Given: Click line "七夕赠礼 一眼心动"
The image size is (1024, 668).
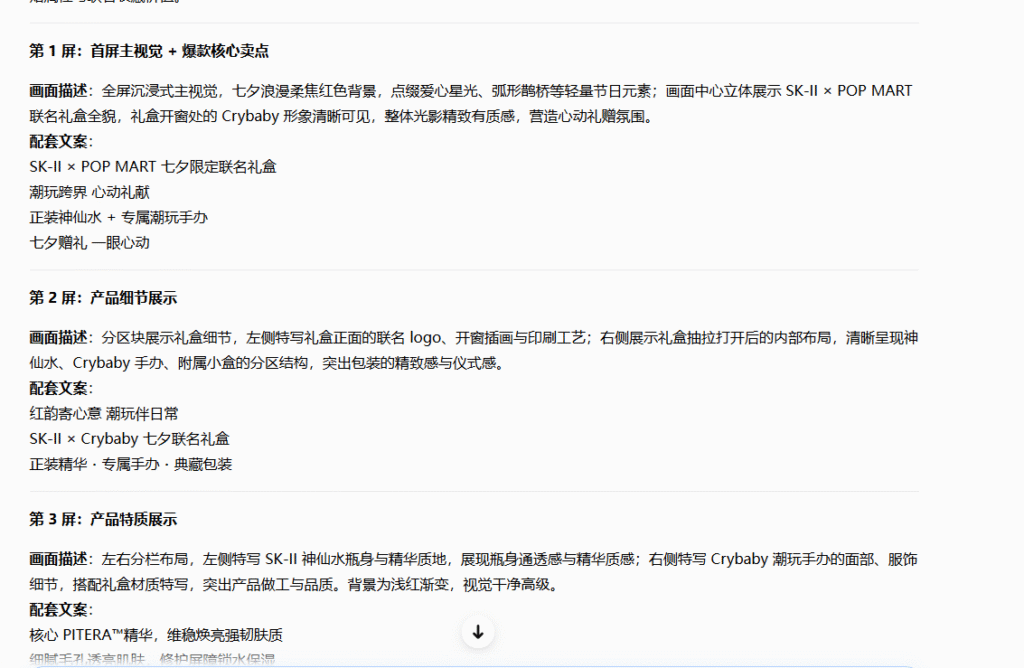Looking at the screenshot, I should tap(89, 243).
